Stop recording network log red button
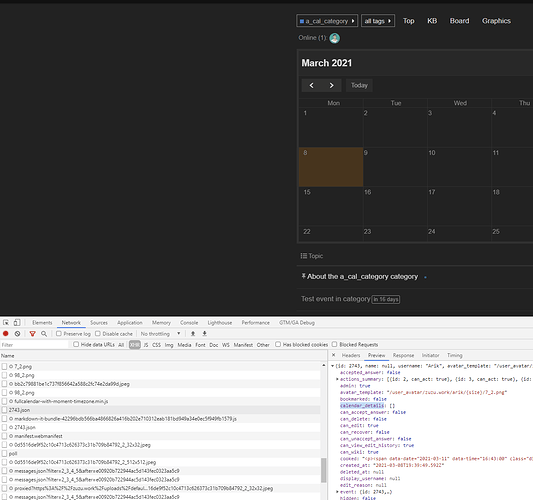This screenshot has height=500, width=533. click(x=6, y=334)
